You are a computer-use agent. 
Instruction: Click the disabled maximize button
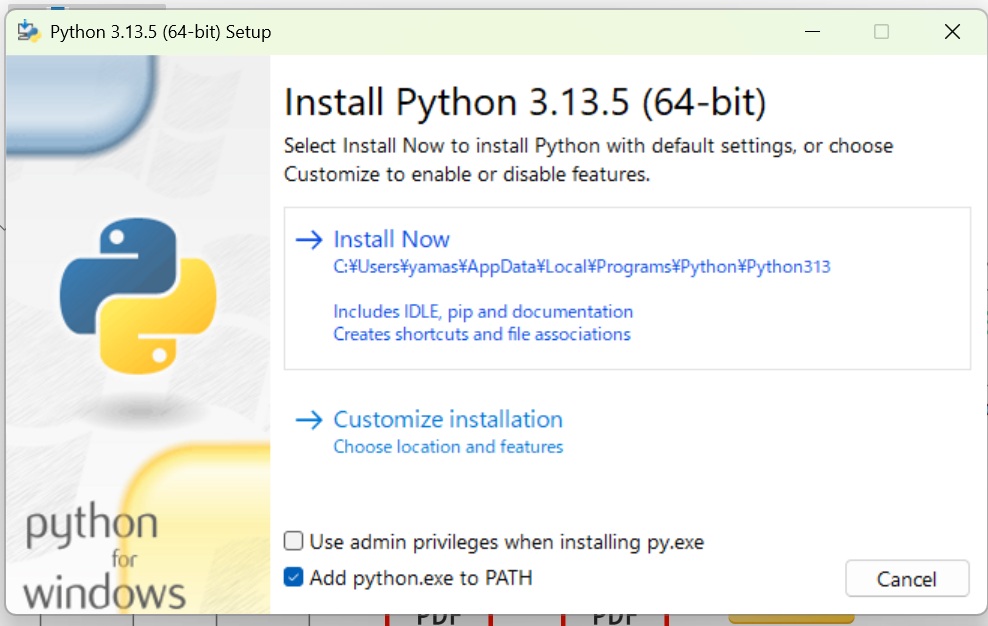(881, 32)
